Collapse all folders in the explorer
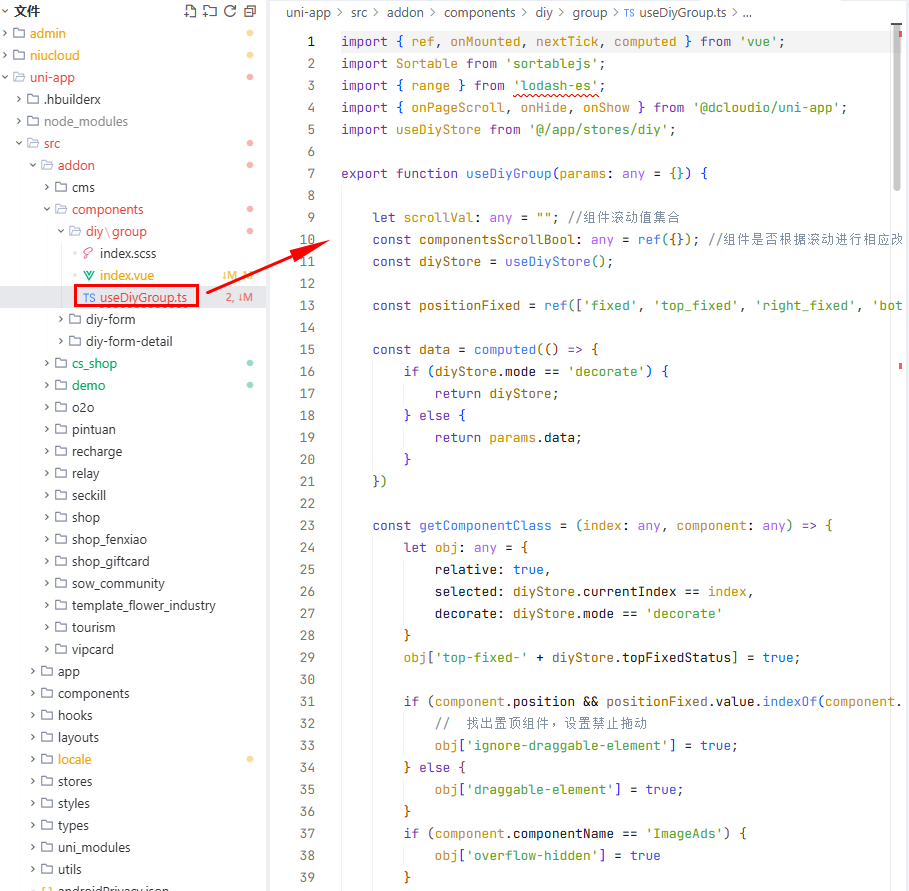Viewport: 909px width, 891px height. pos(250,11)
